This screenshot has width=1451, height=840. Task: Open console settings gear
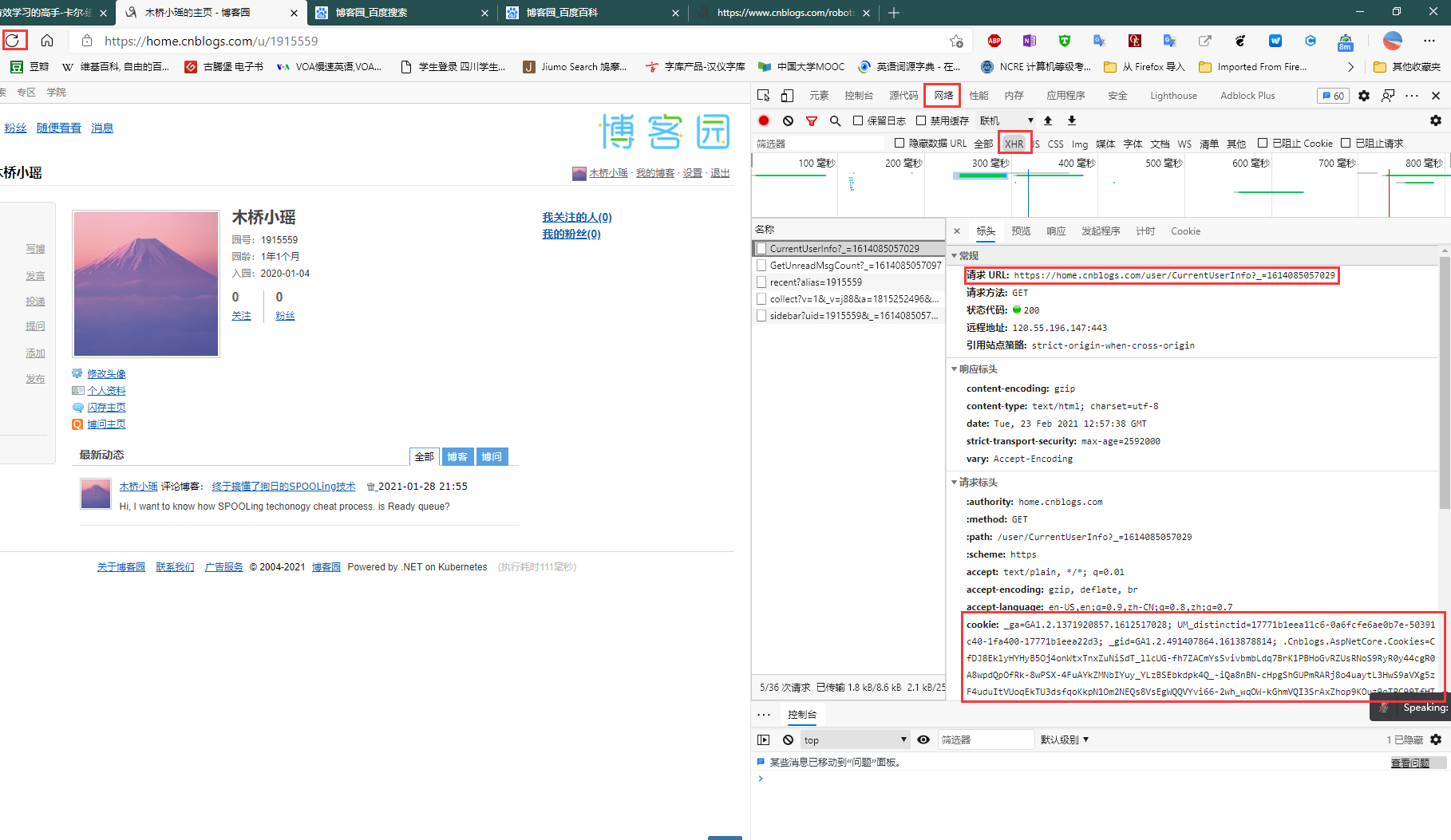[1436, 739]
